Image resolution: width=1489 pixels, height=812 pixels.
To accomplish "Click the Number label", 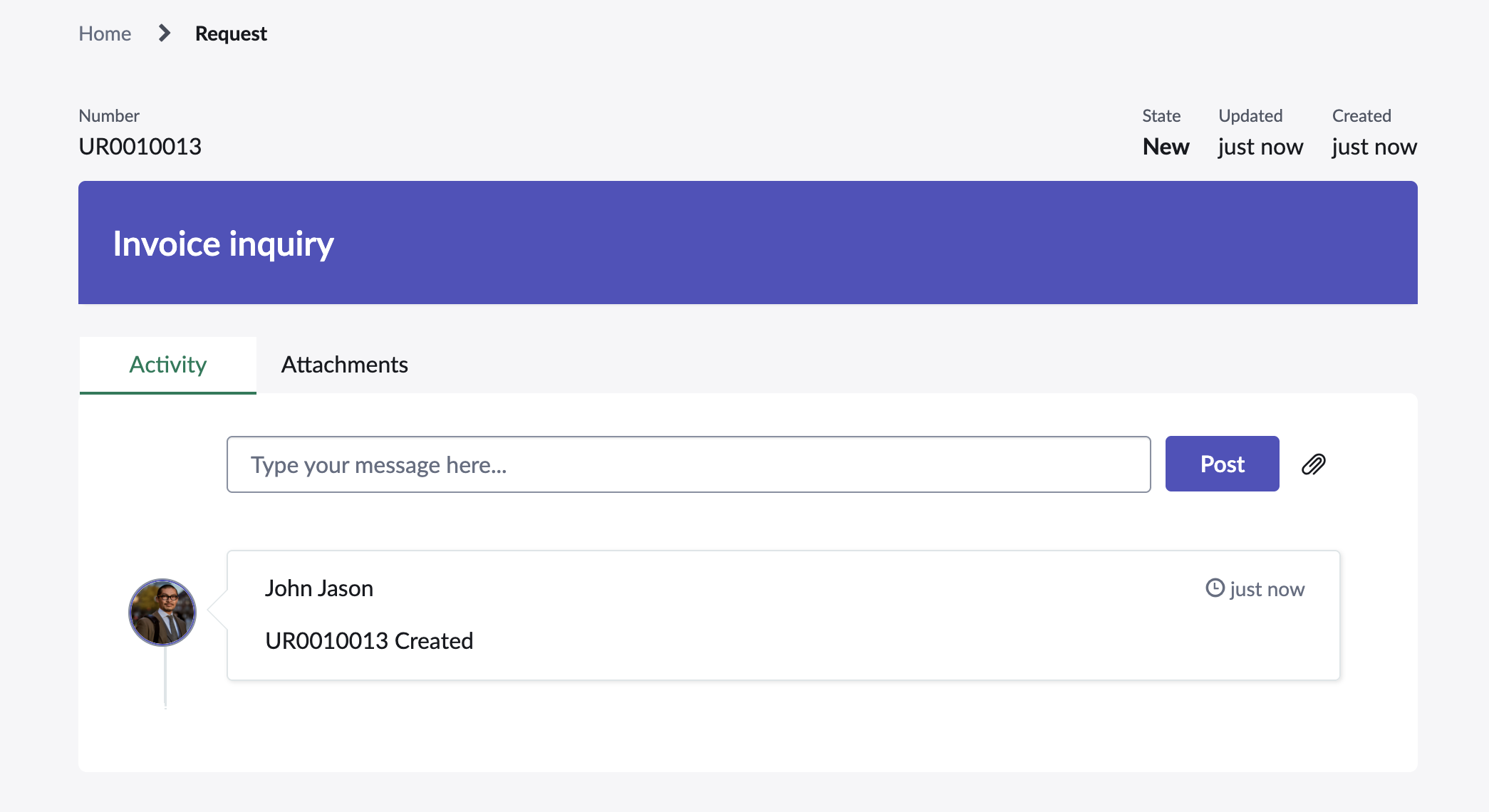I will click(x=109, y=115).
